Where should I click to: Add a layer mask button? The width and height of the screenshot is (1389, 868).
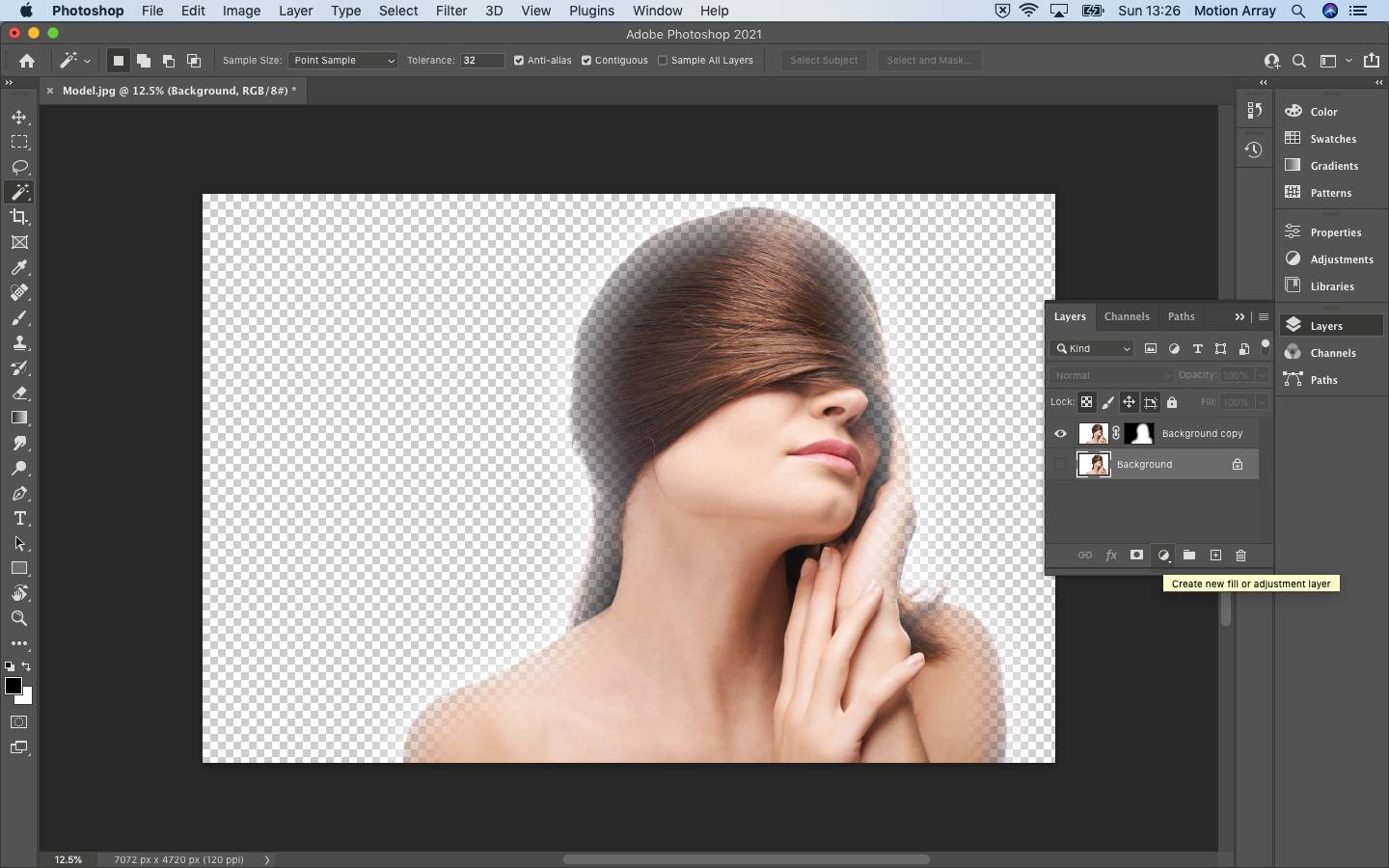[1137, 556]
